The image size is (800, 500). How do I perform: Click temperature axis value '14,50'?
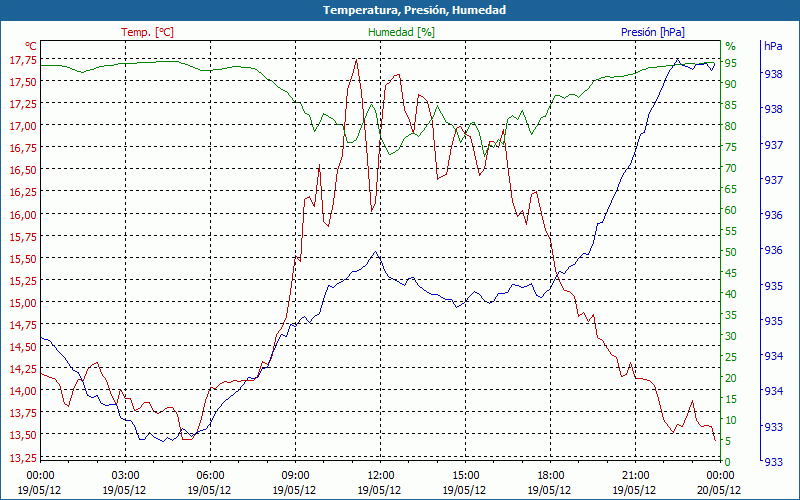23,347
